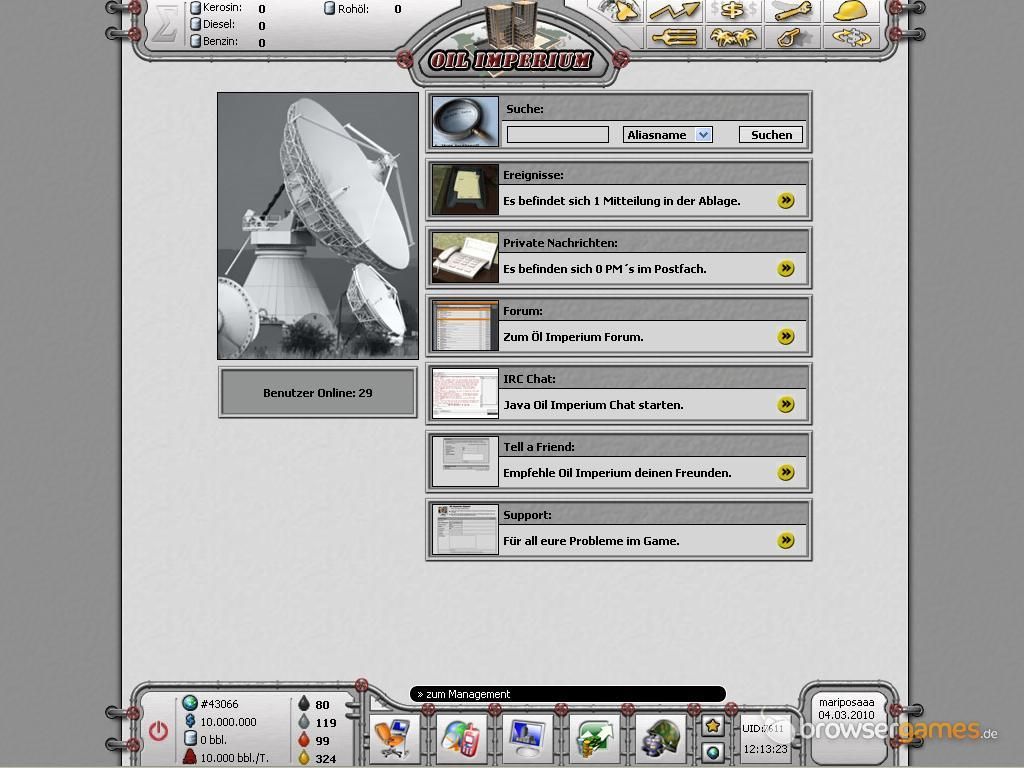The width and height of the screenshot is (1024, 768).
Task: Click the Suchen search button
Action: coord(771,135)
